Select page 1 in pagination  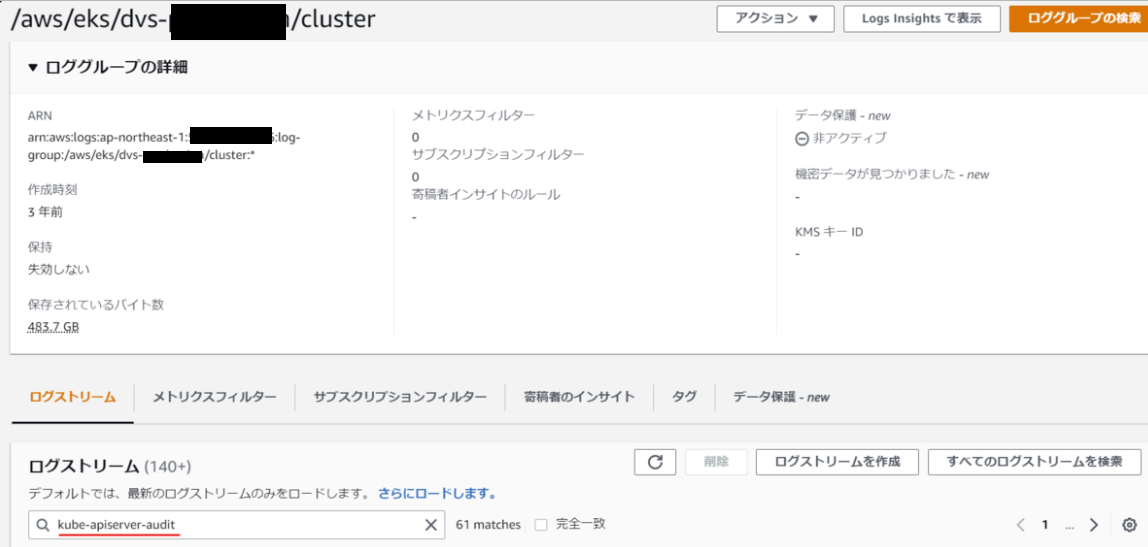coord(1046,525)
